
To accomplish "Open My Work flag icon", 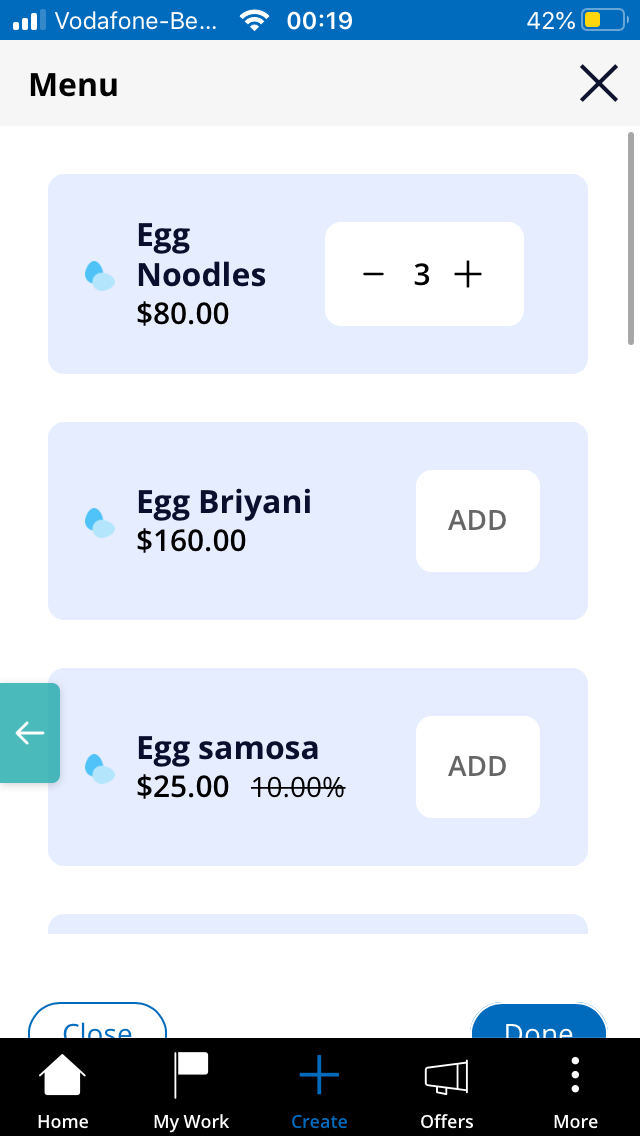I will point(191,1075).
